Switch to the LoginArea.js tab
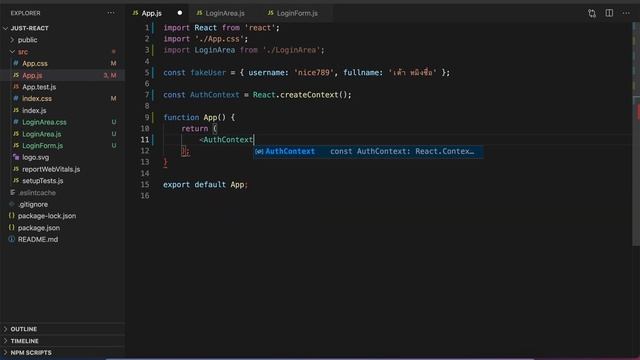This screenshot has height=360, width=640. pyautogui.click(x=225, y=13)
